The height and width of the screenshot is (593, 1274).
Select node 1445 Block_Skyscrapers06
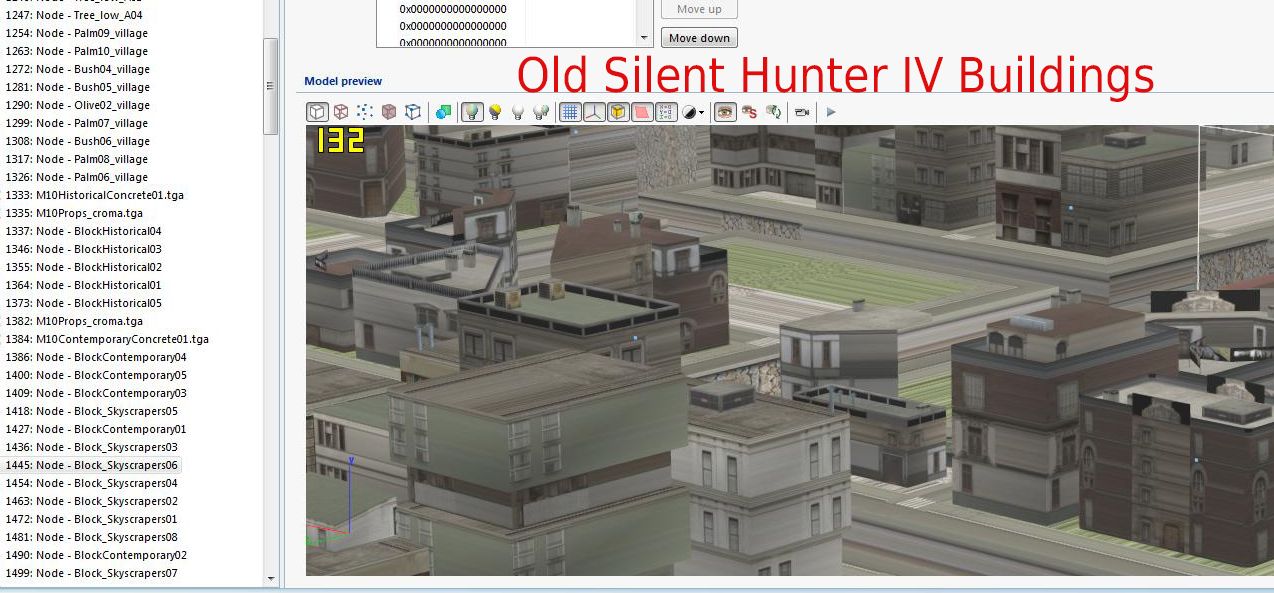coord(92,465)
